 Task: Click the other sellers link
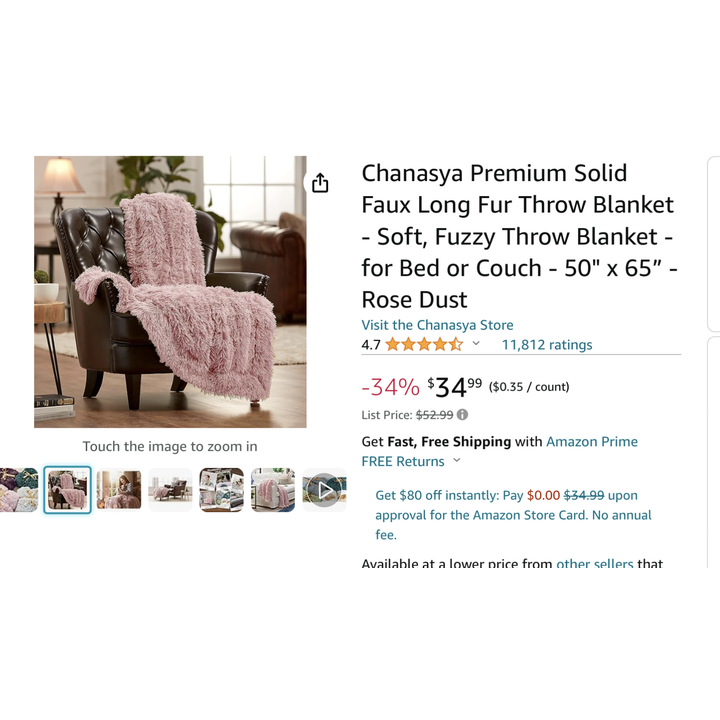point(595,563)
